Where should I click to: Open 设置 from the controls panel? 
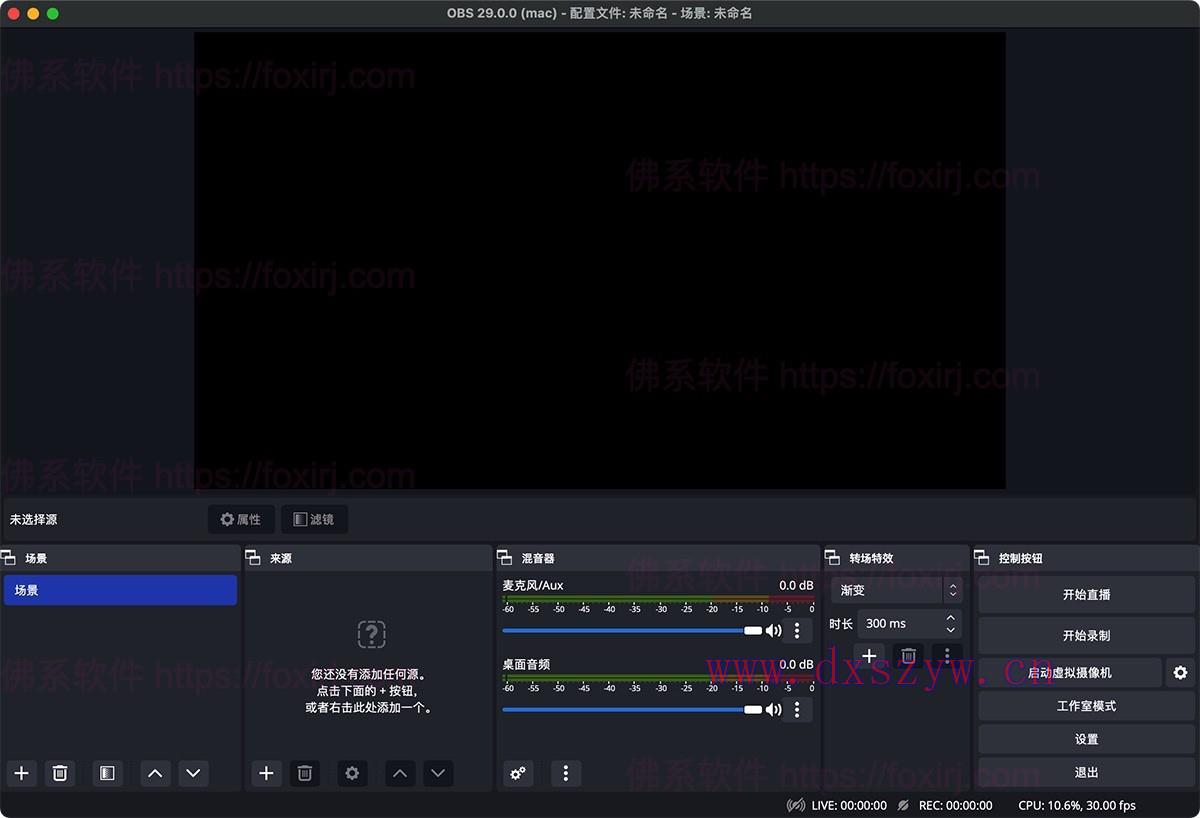click(1086, 739)
